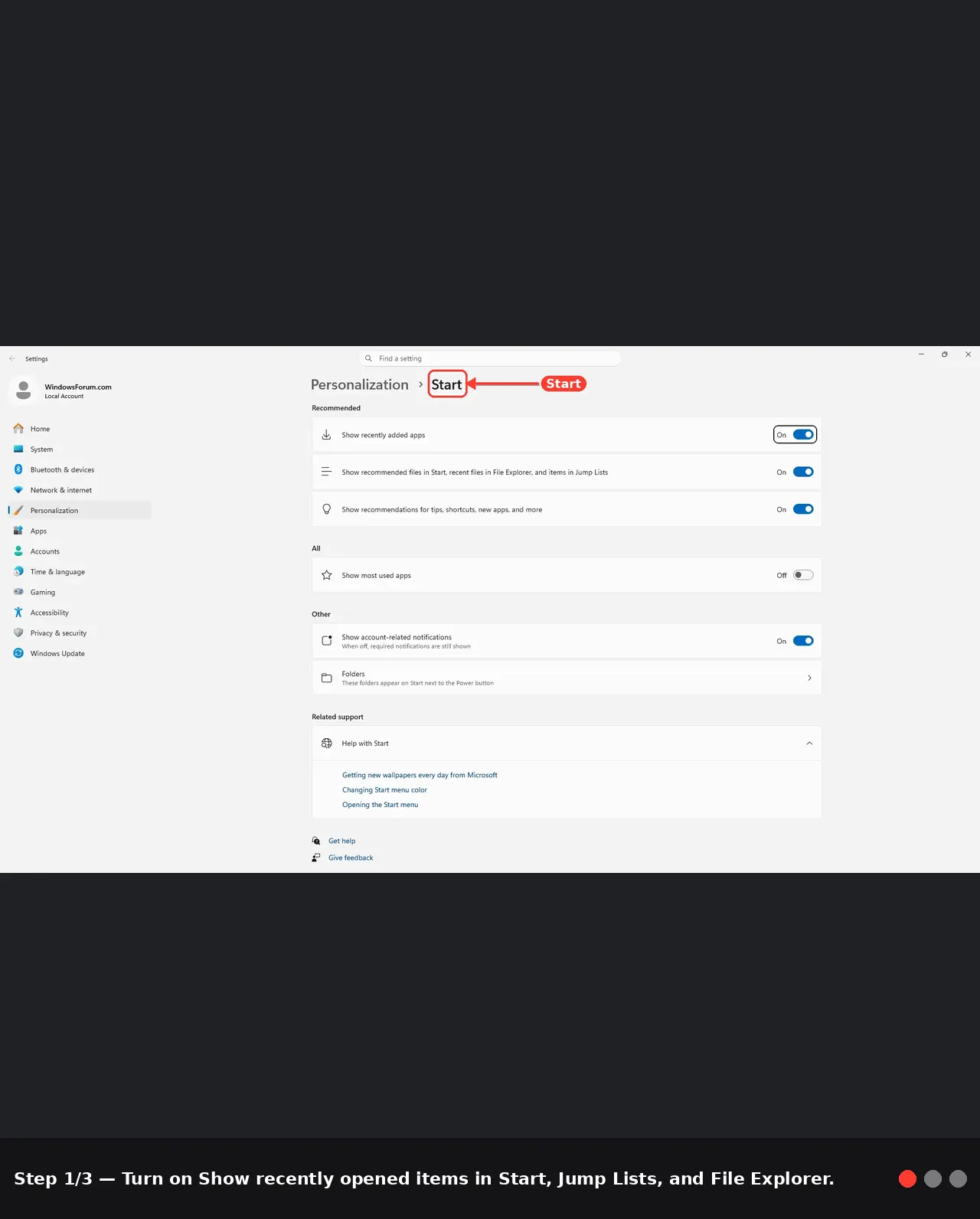Screen dimensions: 980x1219
Task: Click the user account avatar picture
Action: click(24, 391)
